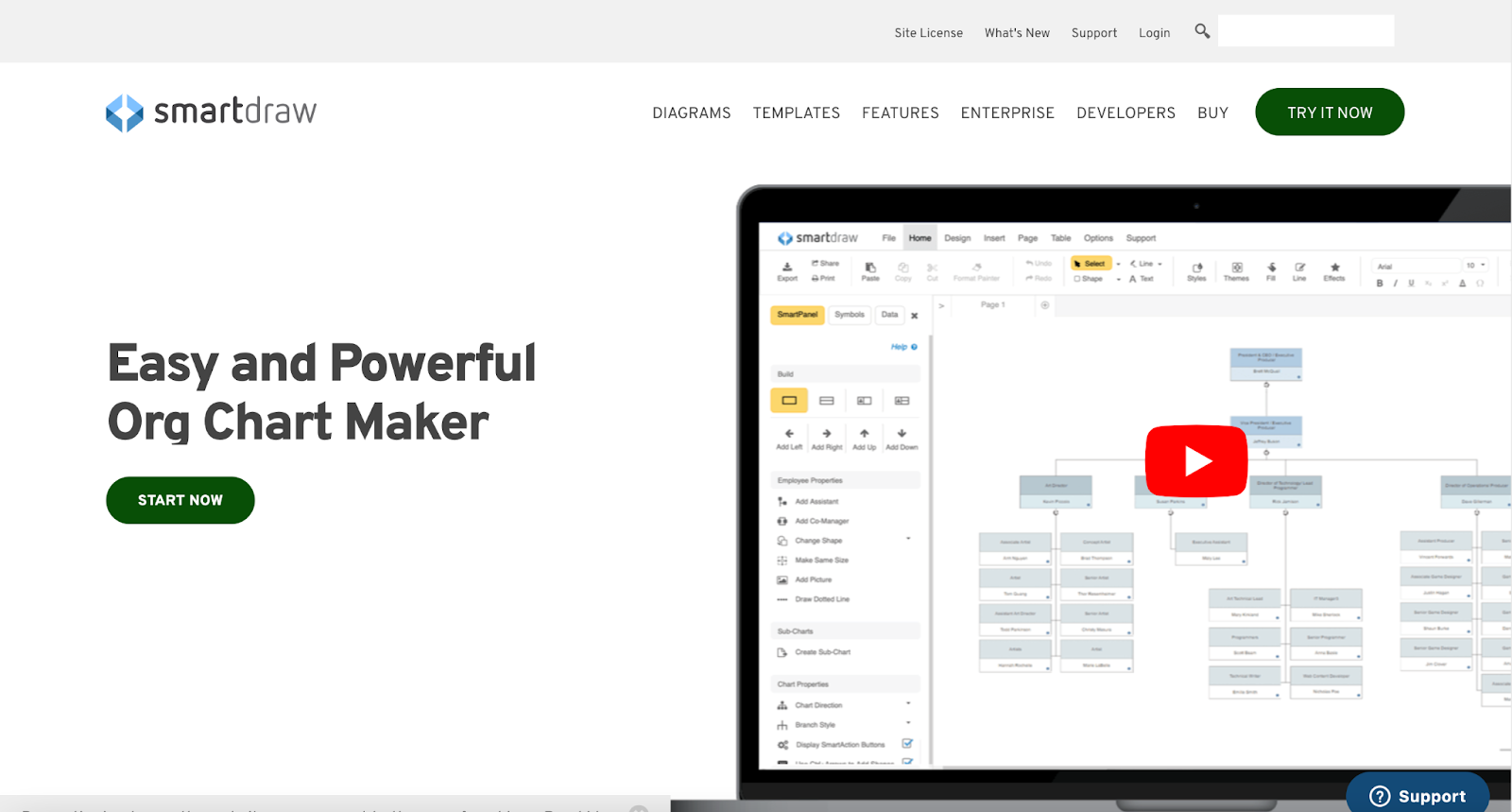The height and width of the screenshot is (812, 1512).
Task: Click the SmartDraw logo in the site header
Action: pos(211,112)
